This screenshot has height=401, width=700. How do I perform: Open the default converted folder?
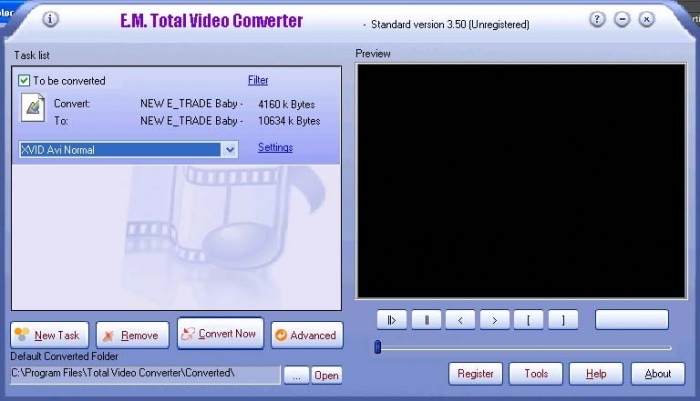[x=326, y=376]
